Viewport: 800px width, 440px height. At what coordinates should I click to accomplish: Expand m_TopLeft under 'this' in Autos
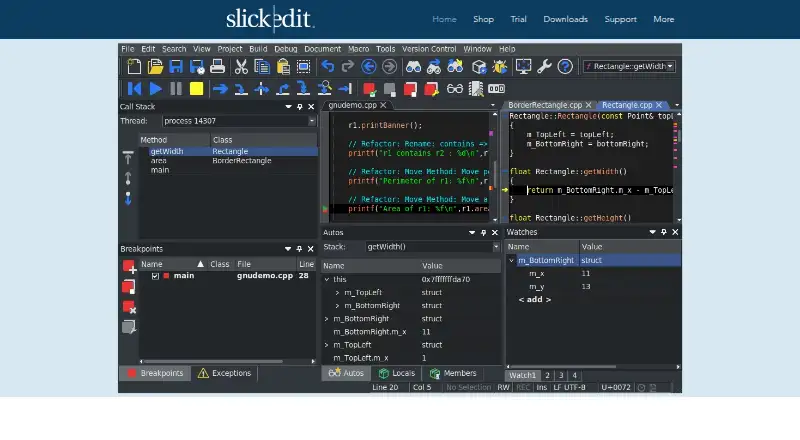click(337, 292)
